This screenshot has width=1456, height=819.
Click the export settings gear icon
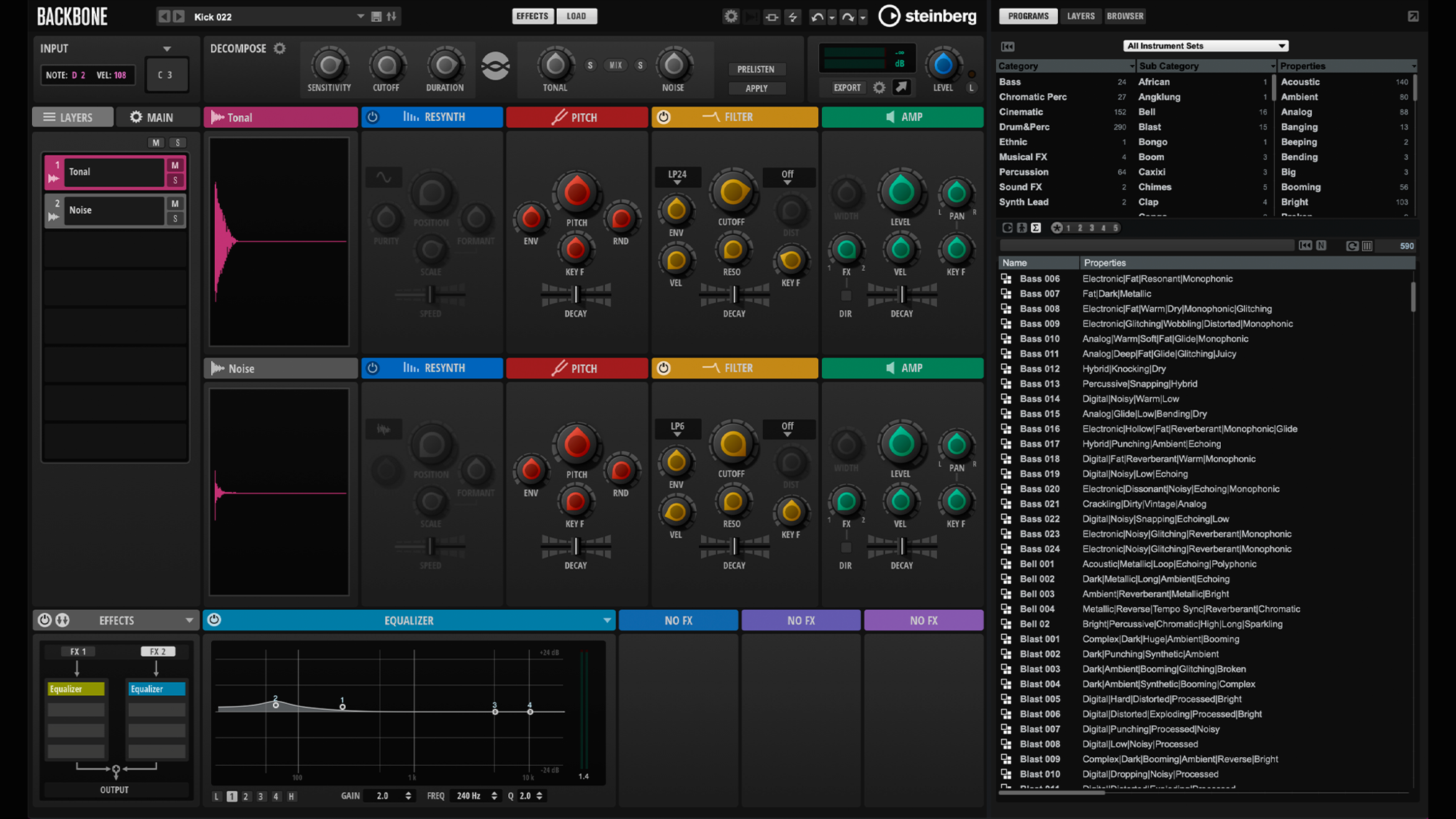879,87
